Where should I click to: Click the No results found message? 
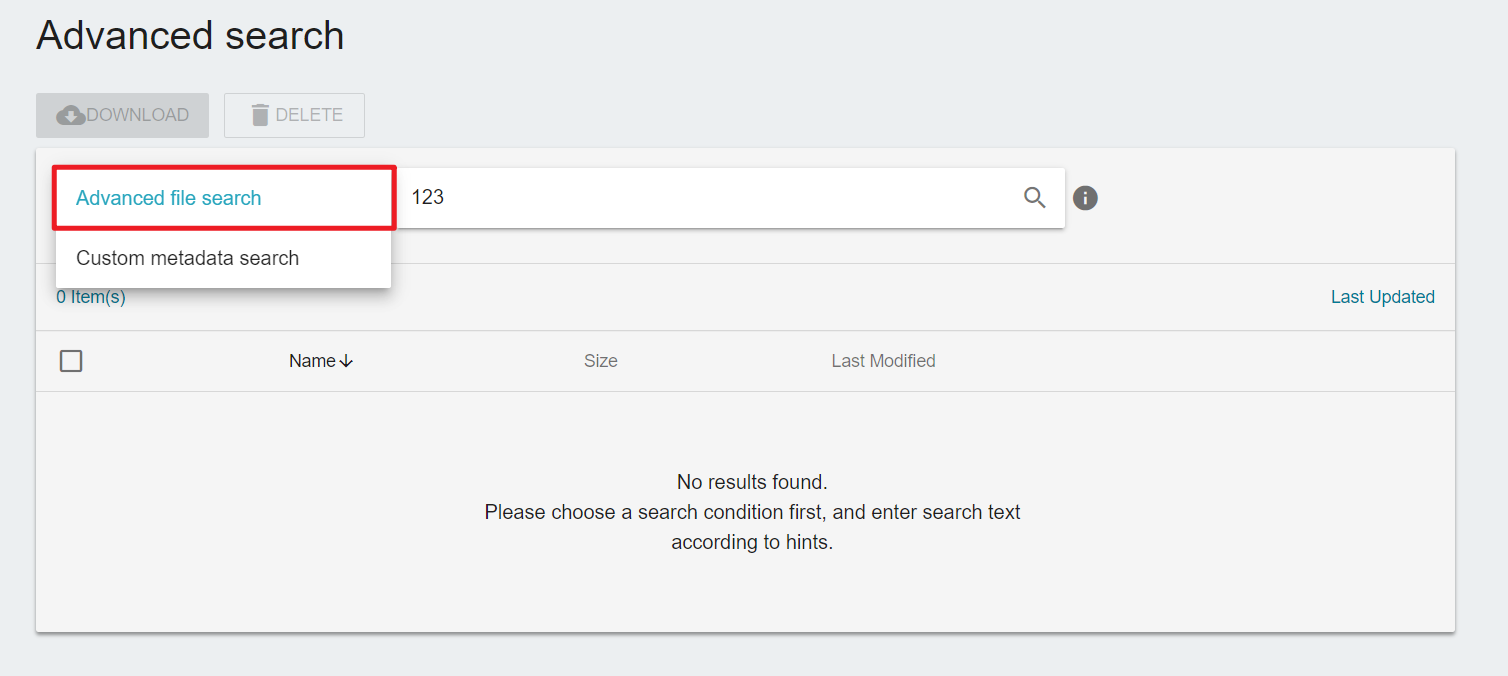(x=752, y=482)
